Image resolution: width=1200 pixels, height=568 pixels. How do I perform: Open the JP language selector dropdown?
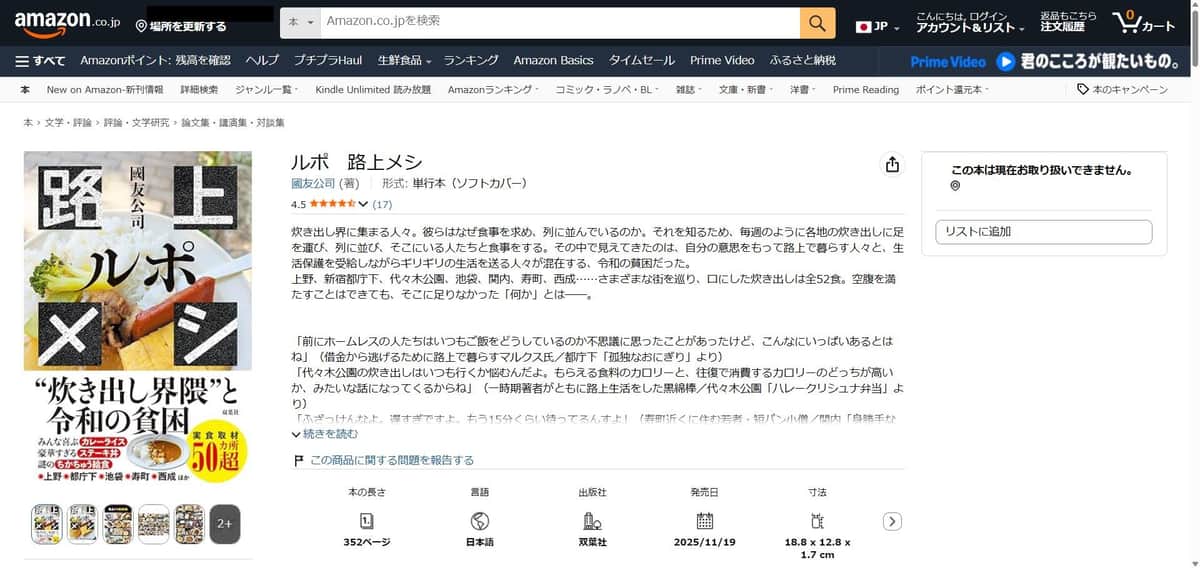878,26
